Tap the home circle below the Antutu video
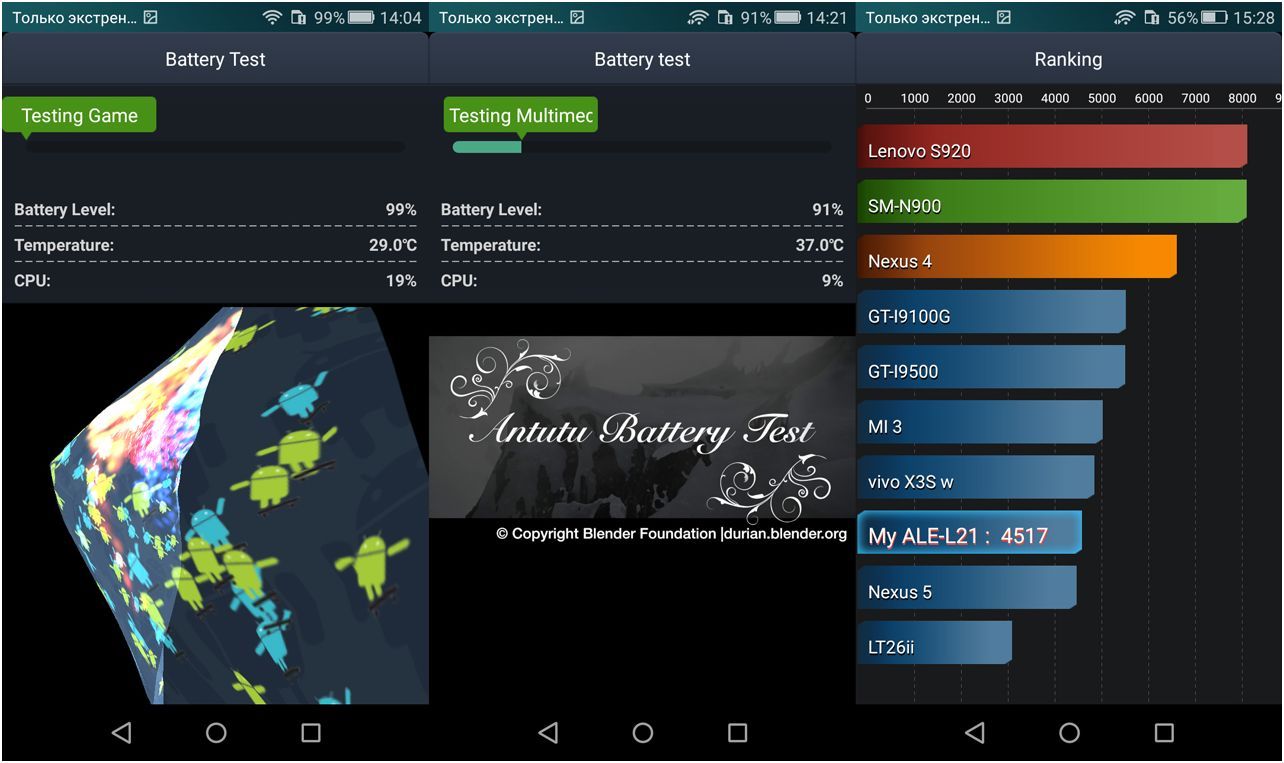The width and height of the screenshot is (1284, 763). (643, 733)
